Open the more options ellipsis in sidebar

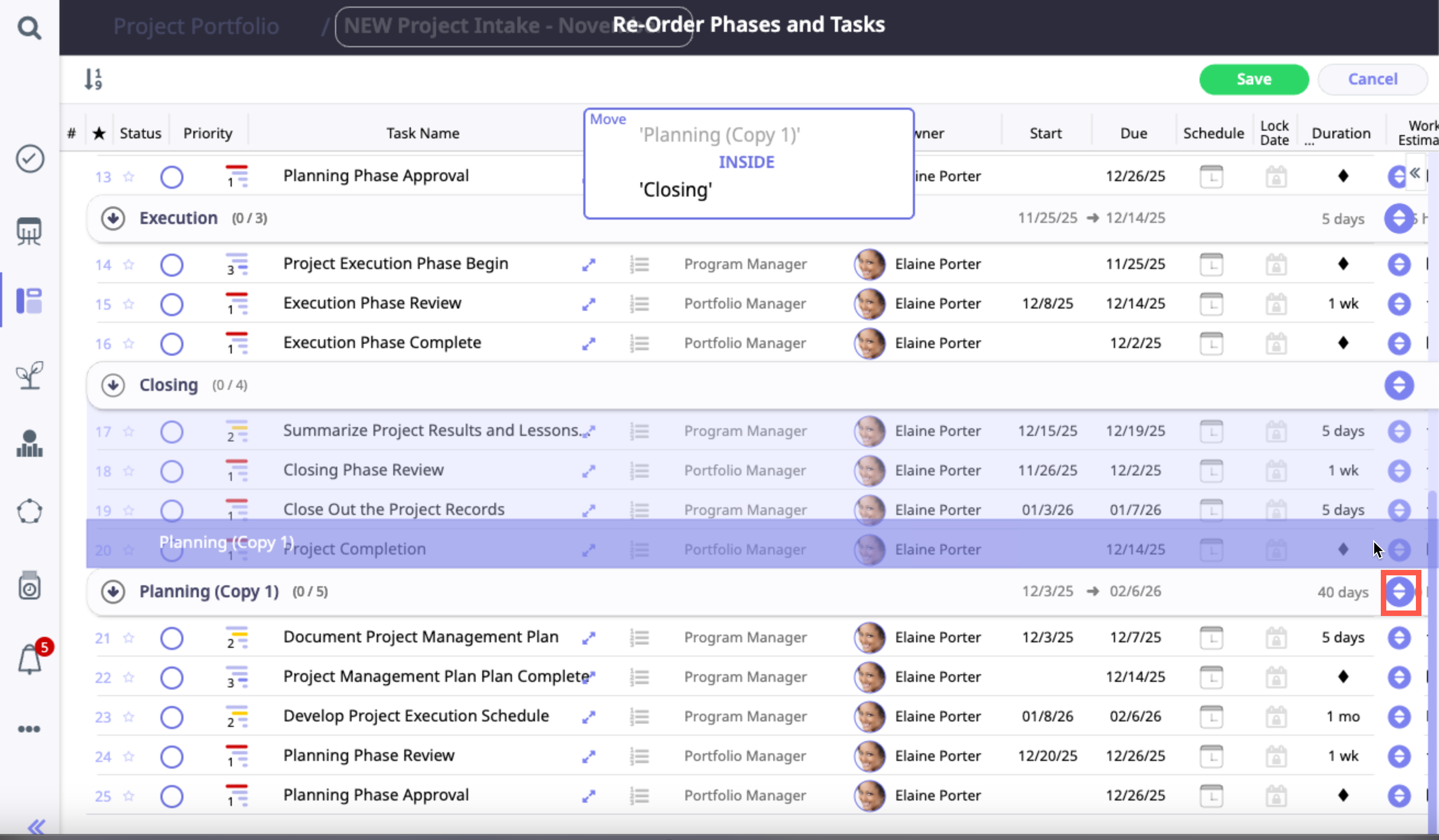coord(29,729)
